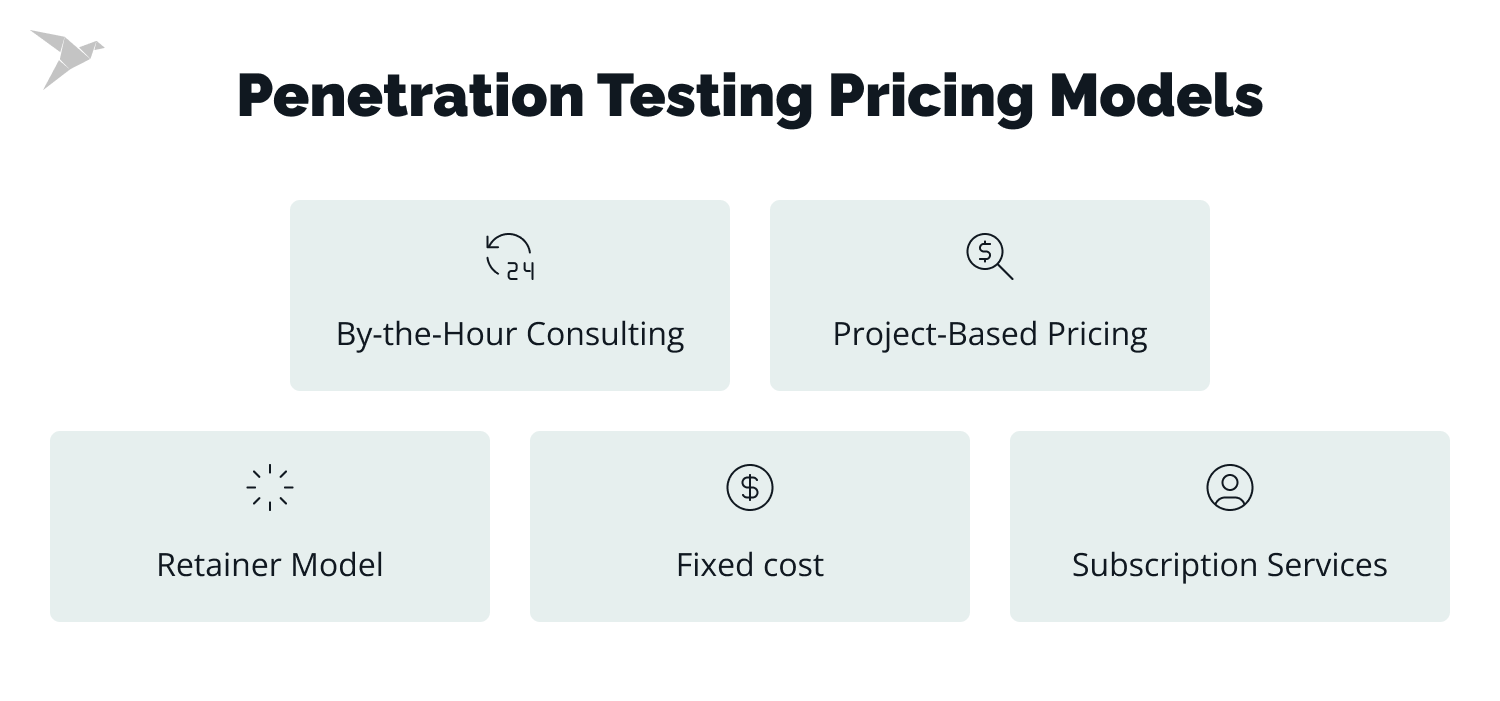Click the circled dollar Fixed cost icon
This screenshot has height=701, width=1500.
click(x=750, y=488)
